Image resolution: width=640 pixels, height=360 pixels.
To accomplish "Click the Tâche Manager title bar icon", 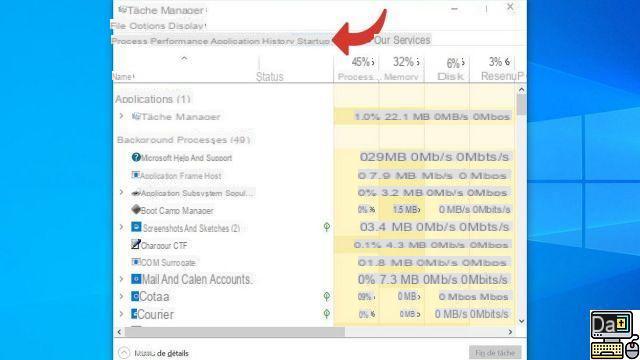I will pyautogui.click(x=122, y=10).
